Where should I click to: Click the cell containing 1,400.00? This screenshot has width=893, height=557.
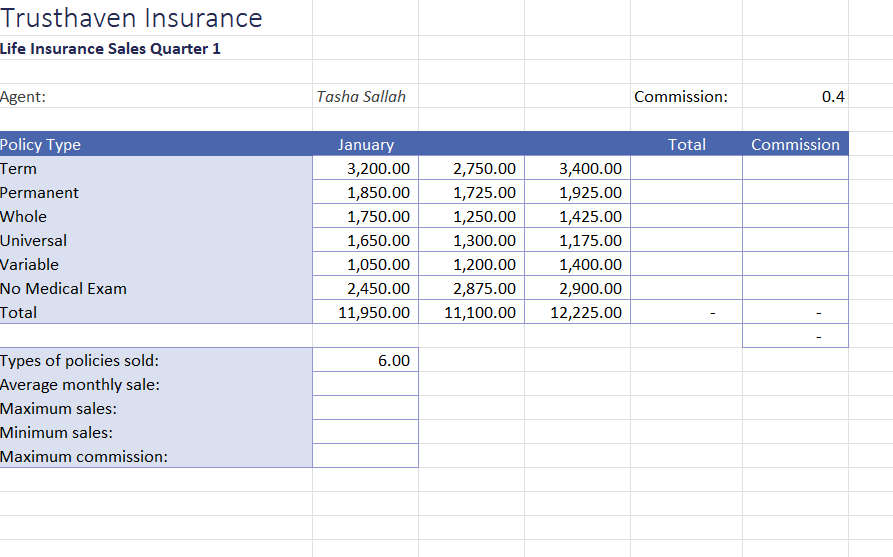[577, 264]
